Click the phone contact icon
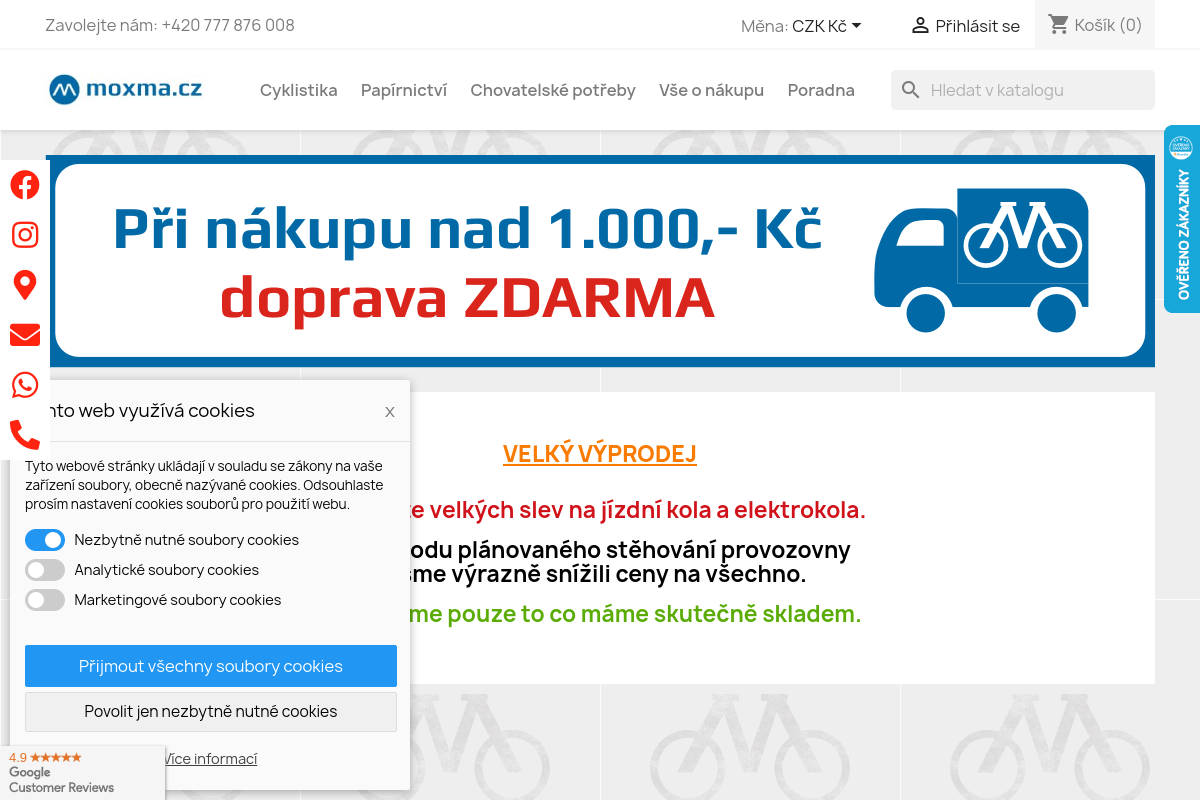This screenshot has width=1200, height=800. tap(25, 434)
